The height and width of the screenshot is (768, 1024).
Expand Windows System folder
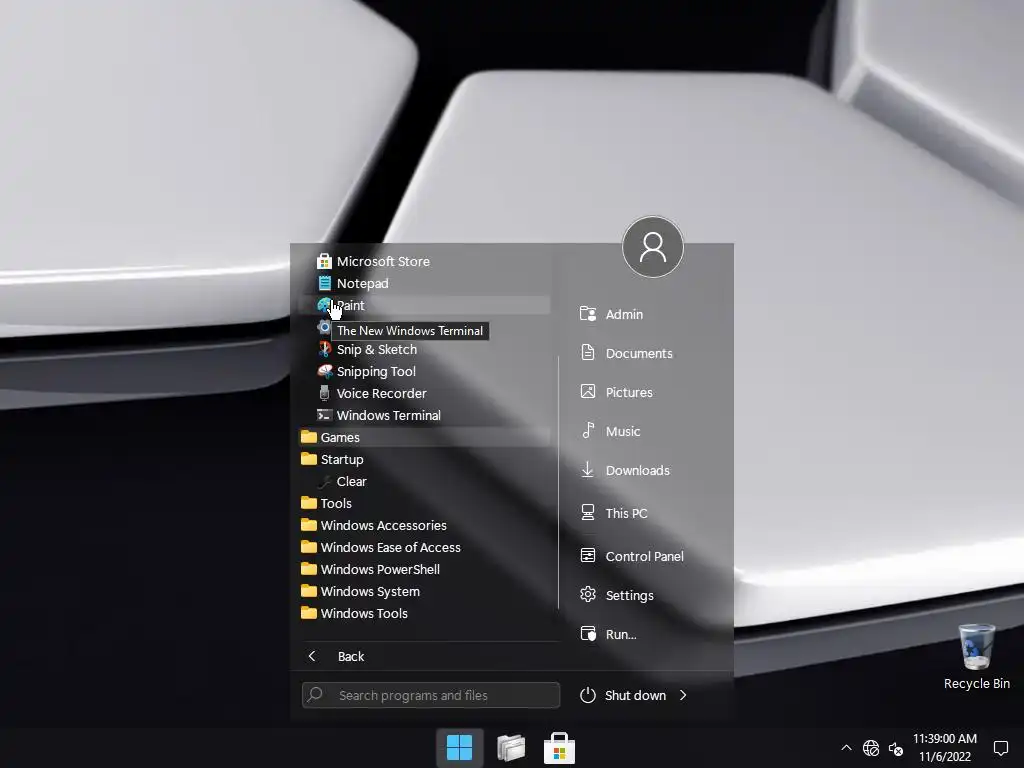pos(424,591)
